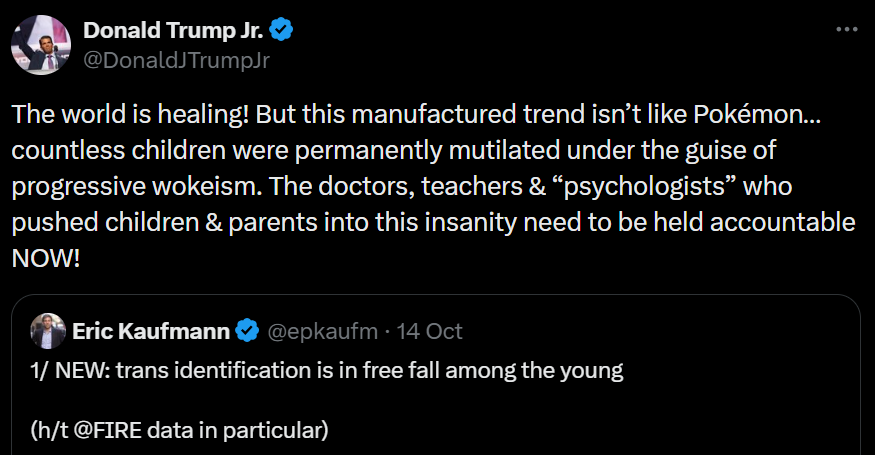Click verified badge next to Donald Trump Jr.

pyautogui.click(x=283, y=30)
